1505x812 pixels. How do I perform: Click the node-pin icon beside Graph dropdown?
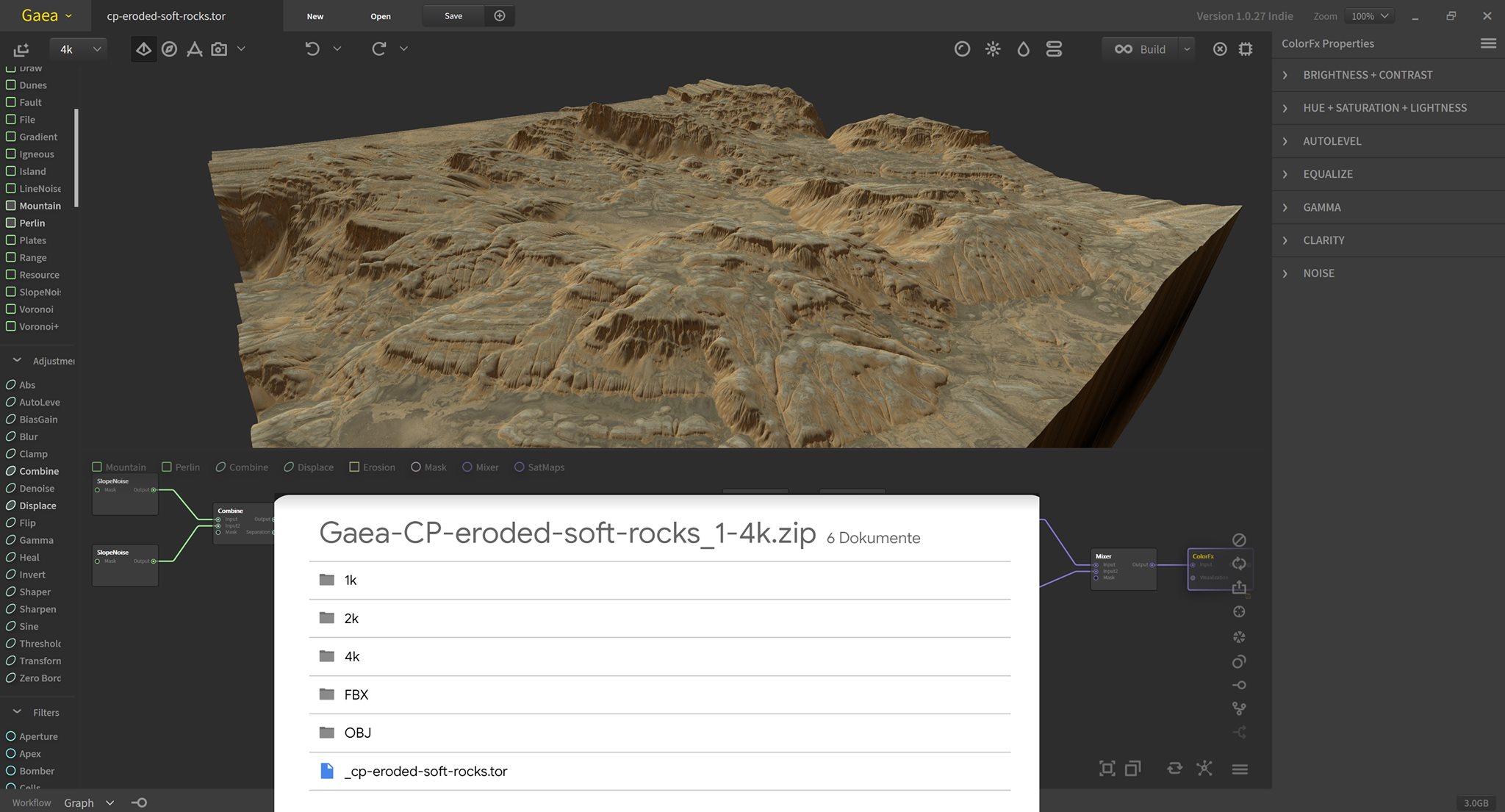139,803
